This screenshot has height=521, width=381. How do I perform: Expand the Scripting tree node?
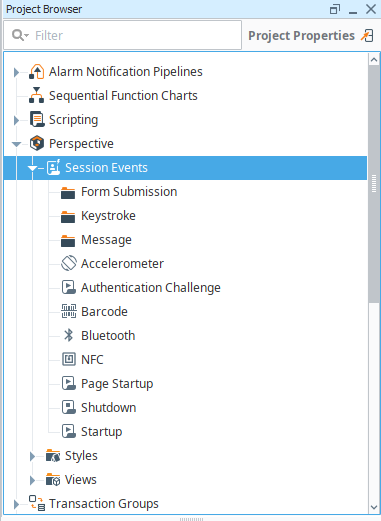point(16,120)
